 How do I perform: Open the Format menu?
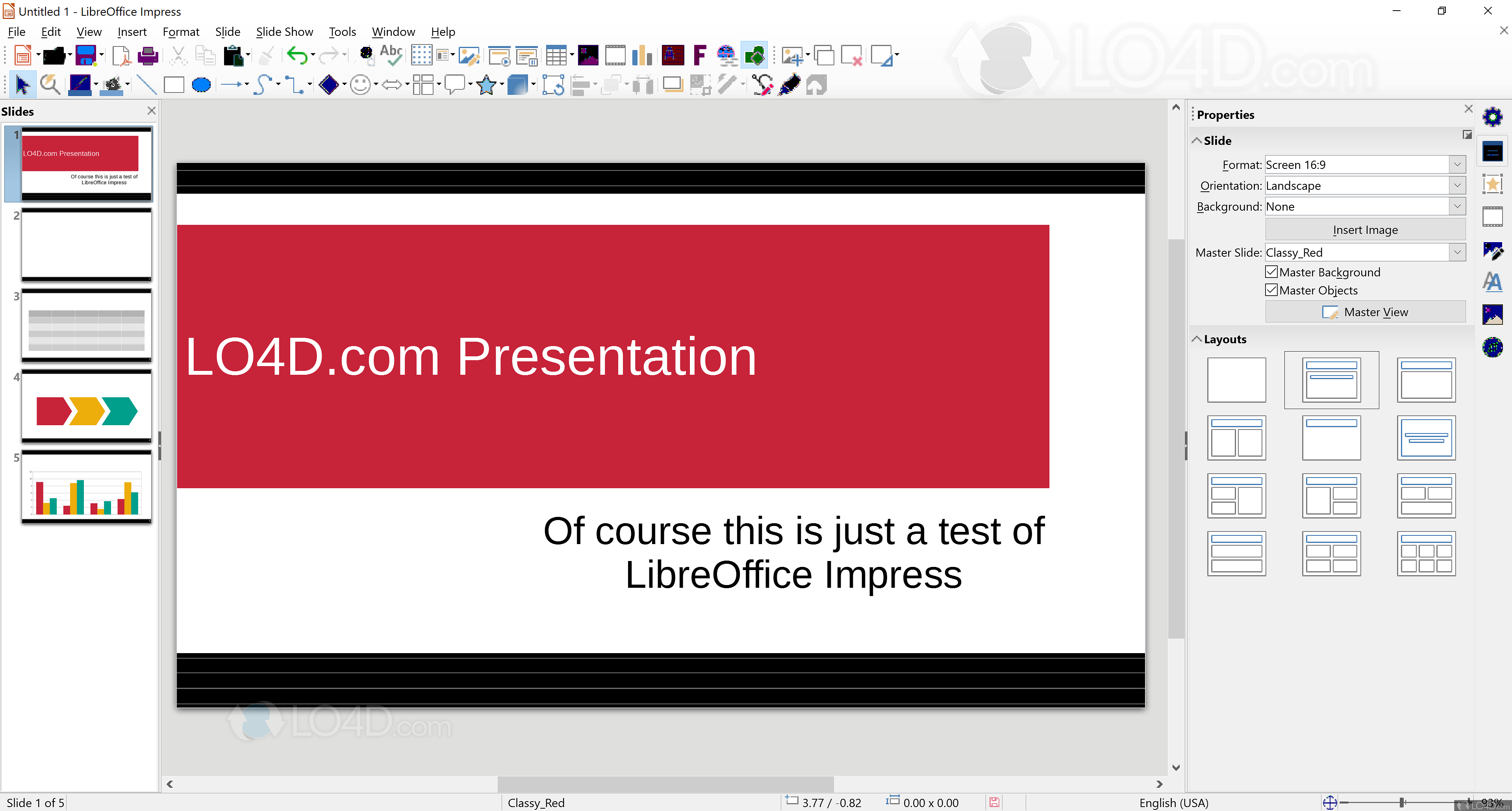tap(180, 31)
